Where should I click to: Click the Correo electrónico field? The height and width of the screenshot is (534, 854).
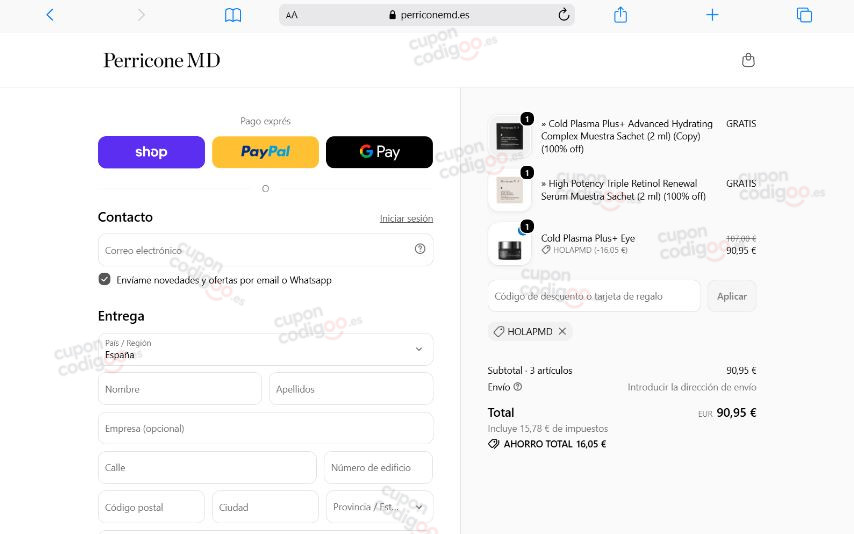click(x=266, y=250)
